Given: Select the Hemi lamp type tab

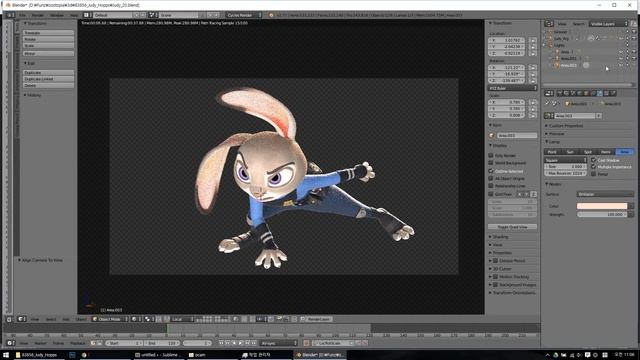Looking at the screenshot, I should click(x=606, y=152).
